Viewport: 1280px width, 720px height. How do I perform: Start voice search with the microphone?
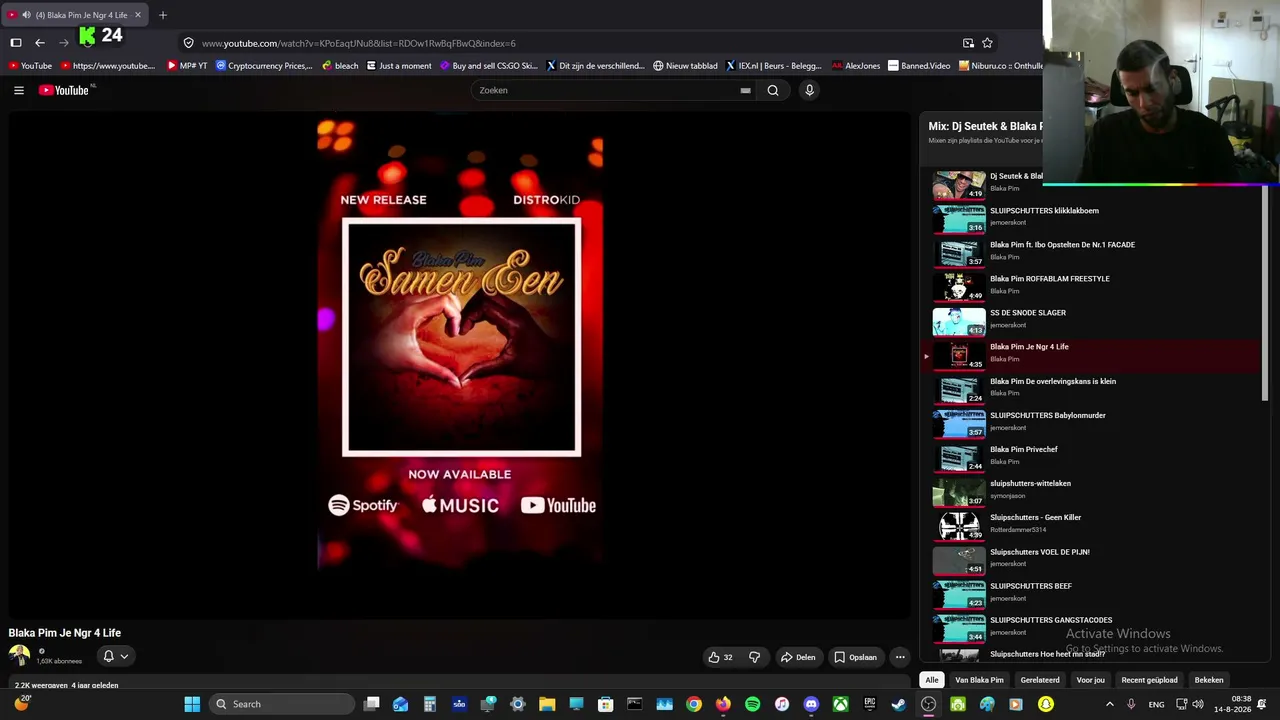(x=809, y=90)
